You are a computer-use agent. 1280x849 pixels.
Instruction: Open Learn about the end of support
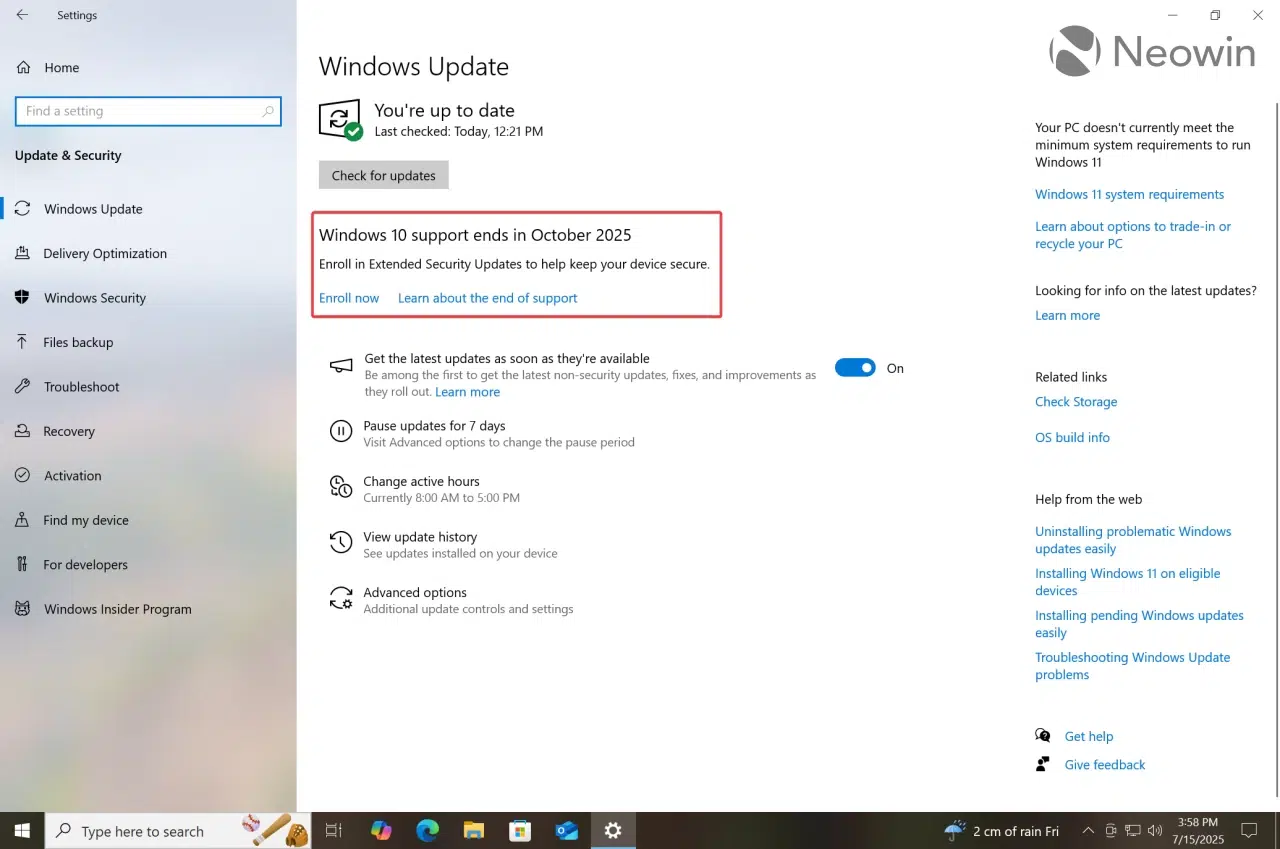[487, 298]
